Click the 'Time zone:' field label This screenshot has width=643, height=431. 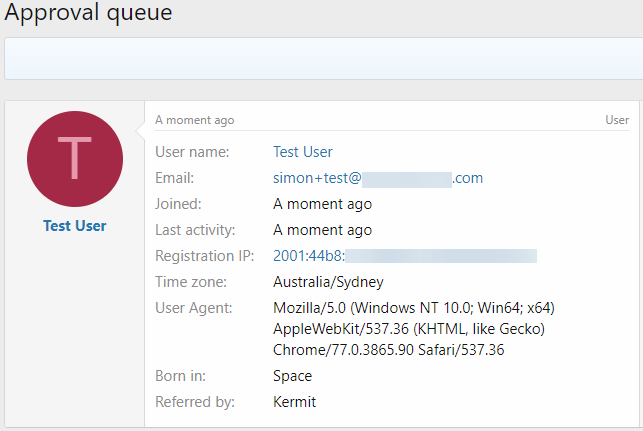coord(192,282)
